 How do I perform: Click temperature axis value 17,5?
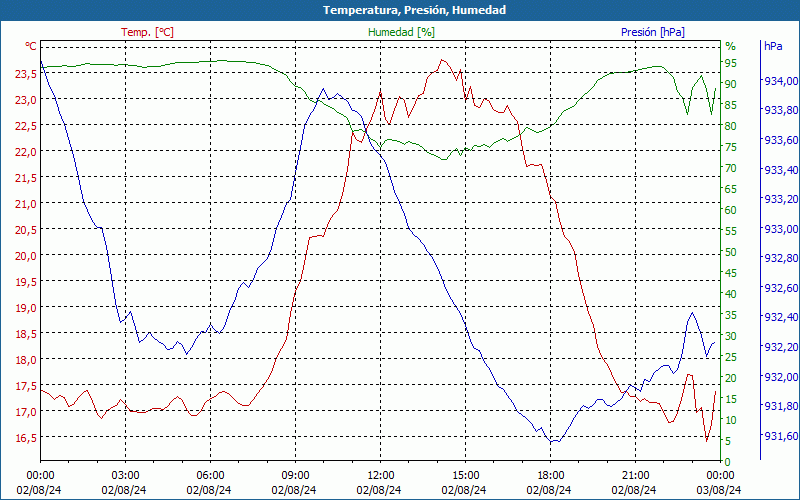pyautogui.click(x=26, y=386)
